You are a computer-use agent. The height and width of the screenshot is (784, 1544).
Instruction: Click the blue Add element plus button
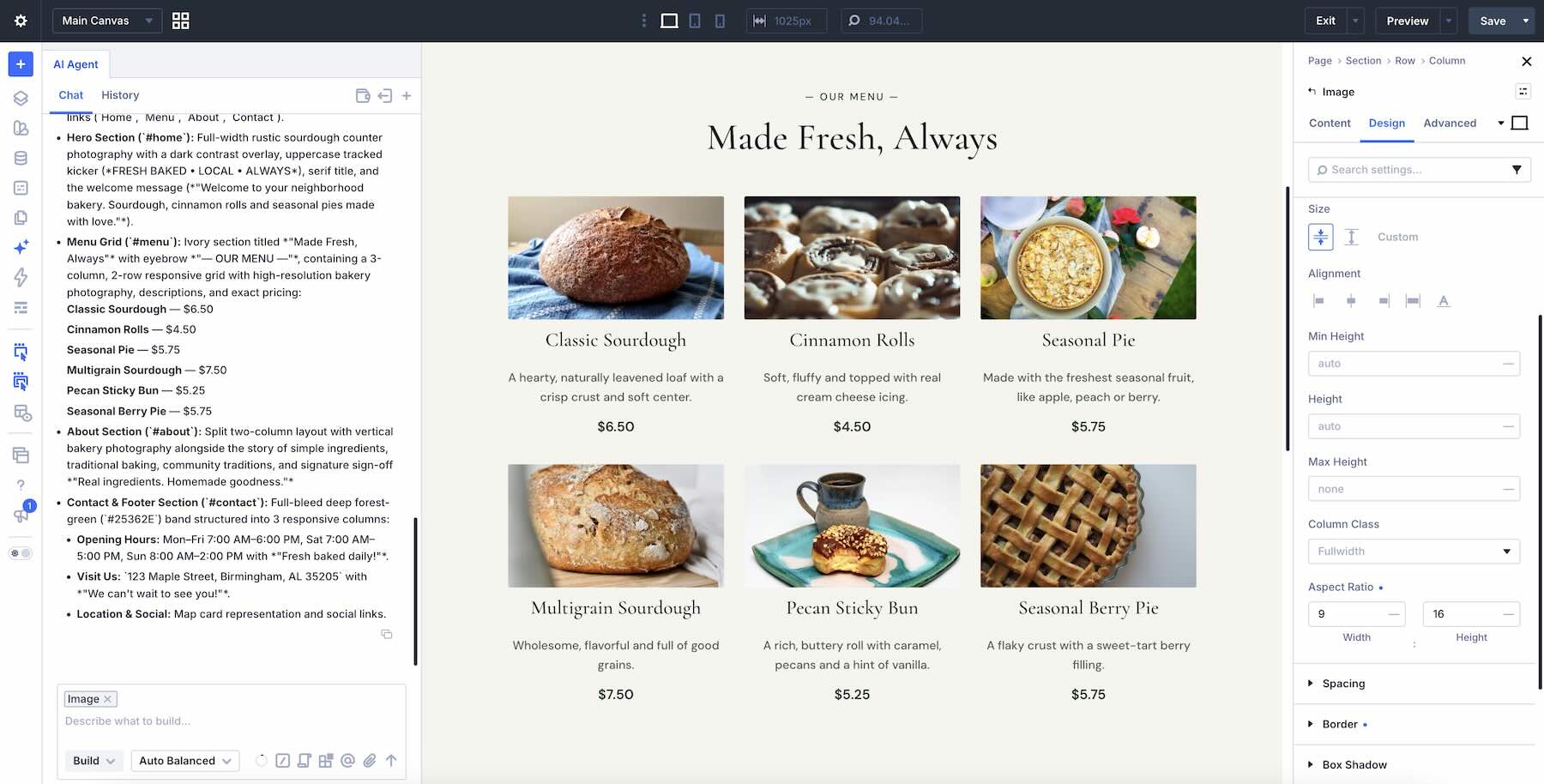tap(21, 64)
